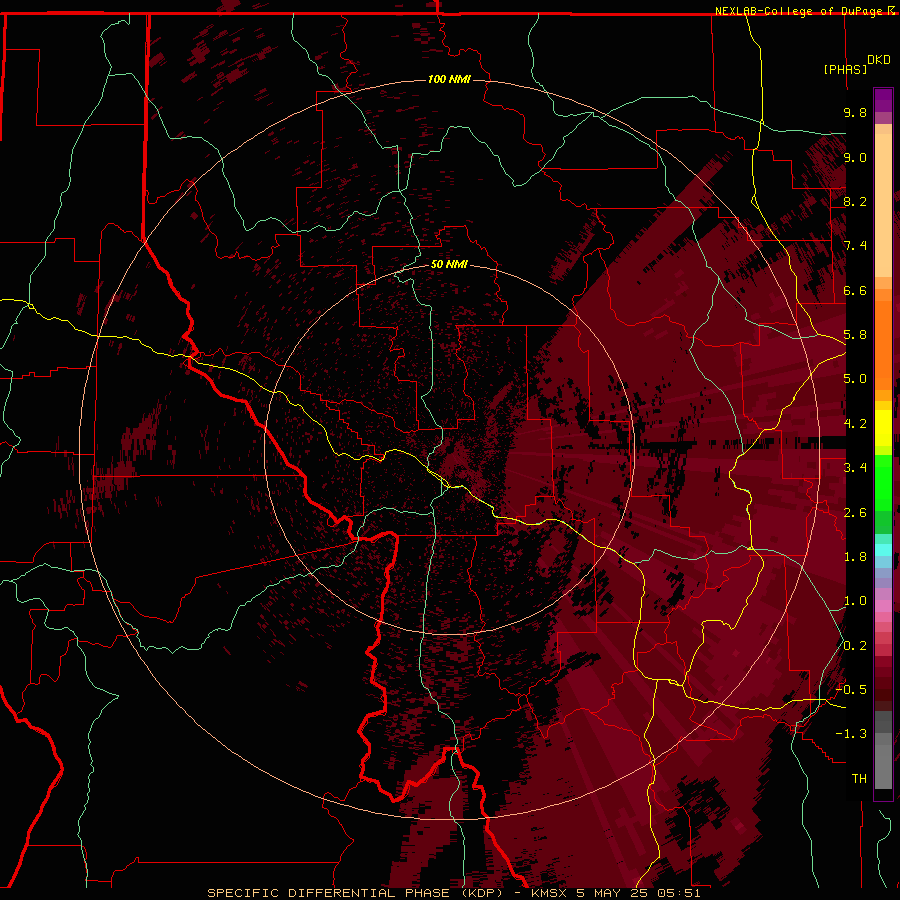900x900 pixels.
Task: Select the orange band of the color scale
Action: pyautogui.click(x=883, y=345)
